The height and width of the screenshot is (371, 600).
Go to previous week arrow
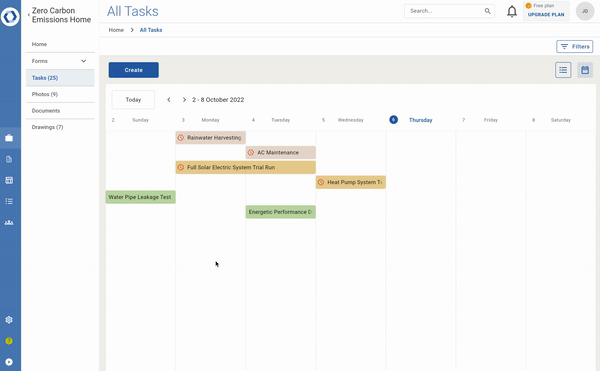[x=169, y=100]
